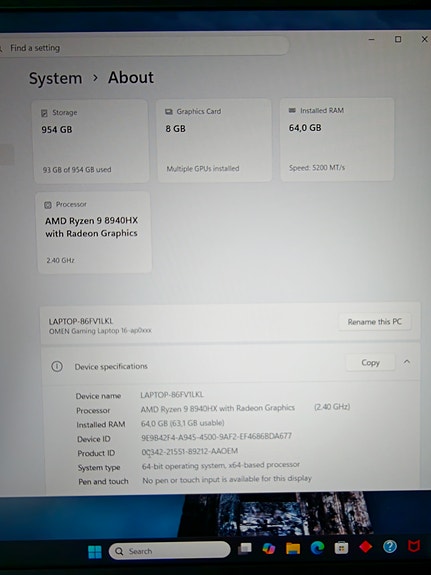Launch Microsoft Edge from the taskbar

317,548
